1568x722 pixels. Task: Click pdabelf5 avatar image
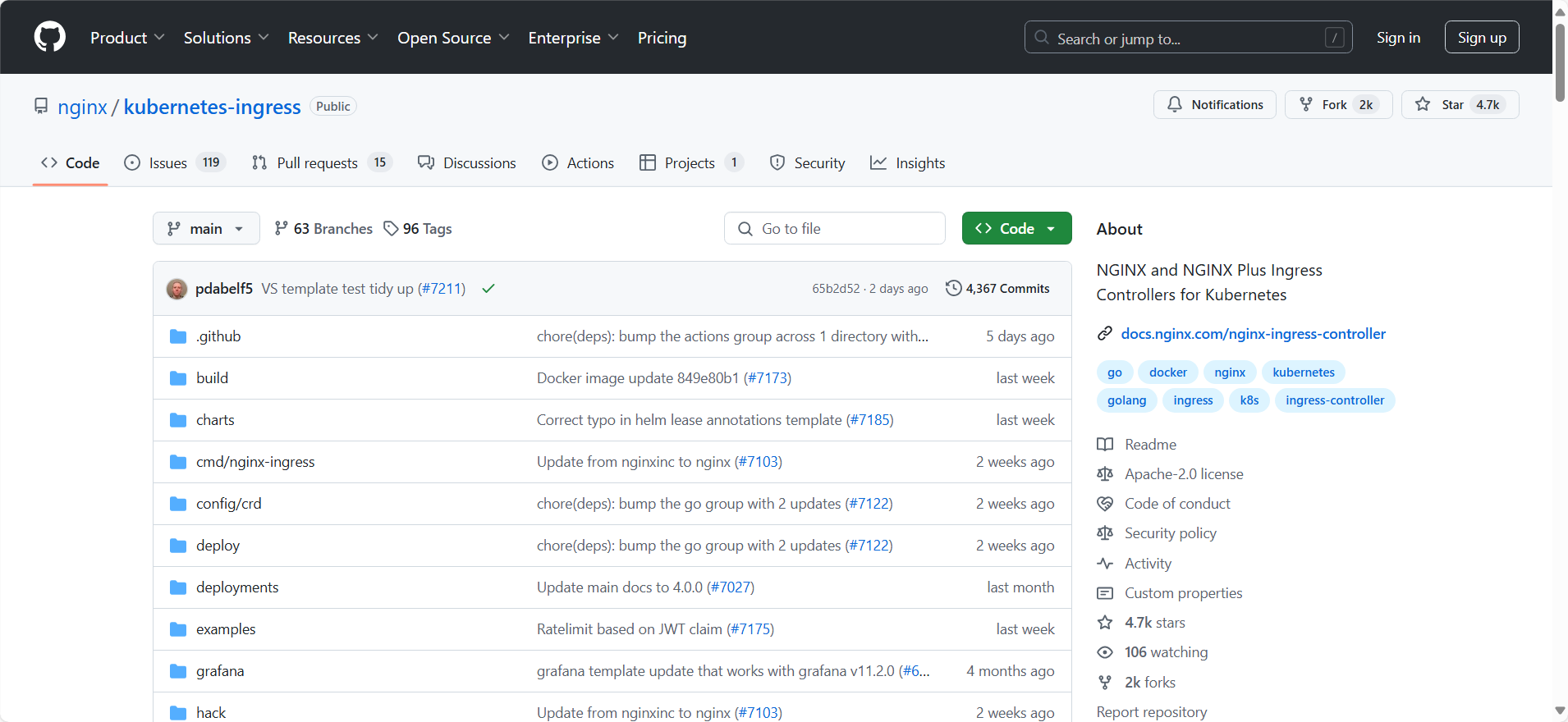(x=177, y=289)
